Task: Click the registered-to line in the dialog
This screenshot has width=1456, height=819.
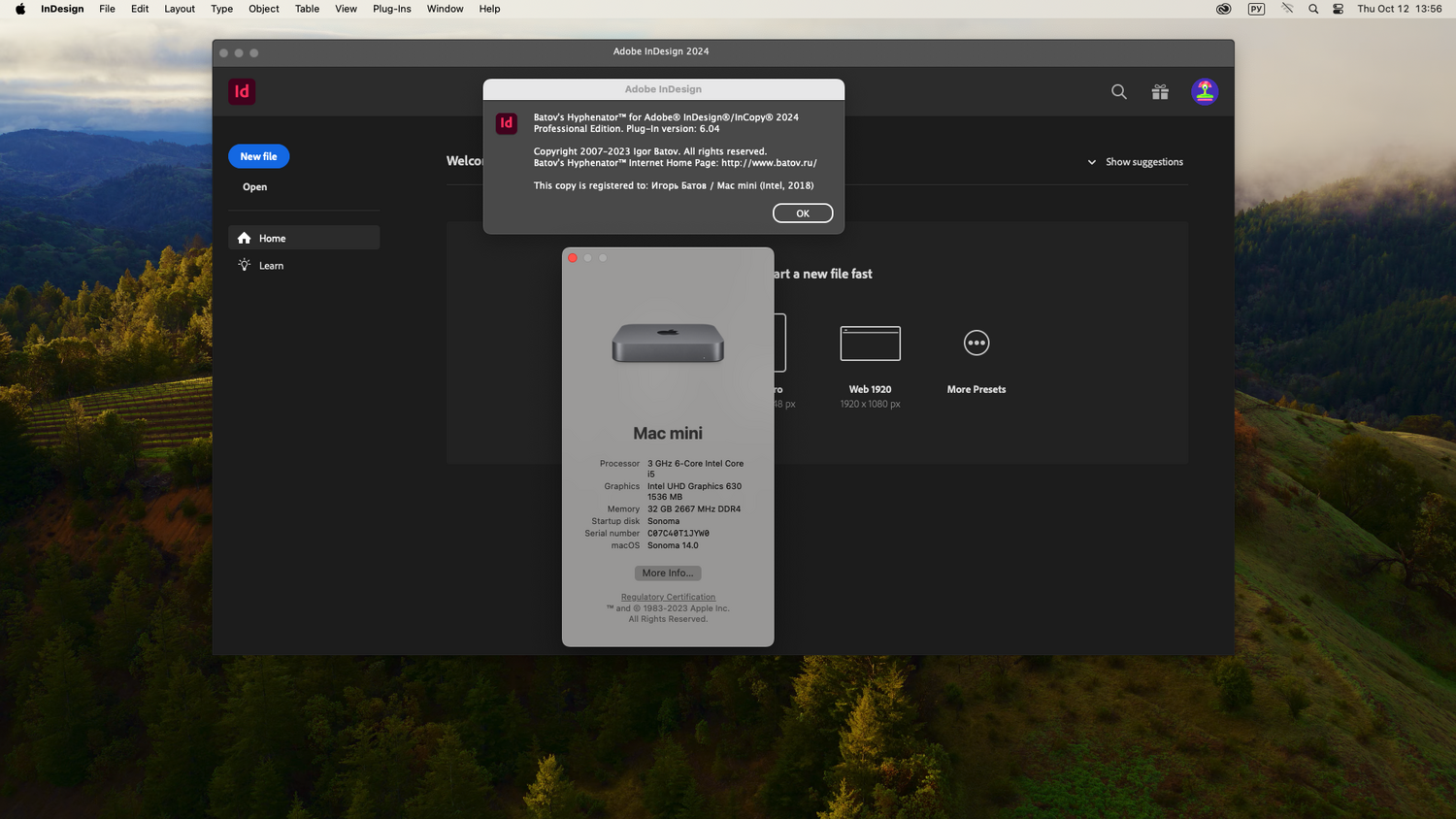Action: (x=674, y=185)
